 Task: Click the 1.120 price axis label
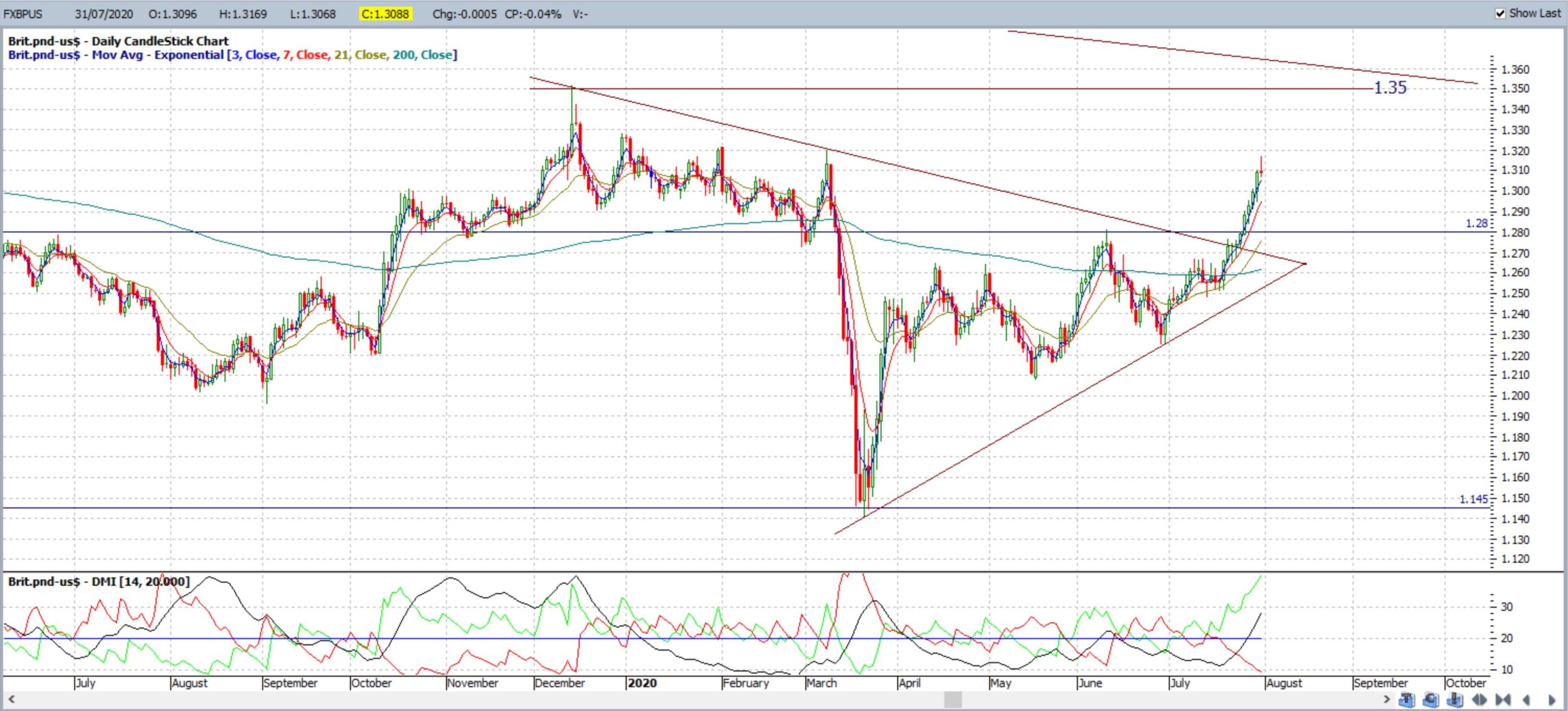click(1515, 559)
